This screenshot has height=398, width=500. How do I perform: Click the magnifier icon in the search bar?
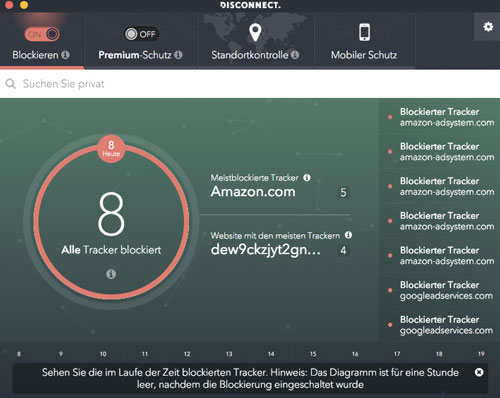11,84
